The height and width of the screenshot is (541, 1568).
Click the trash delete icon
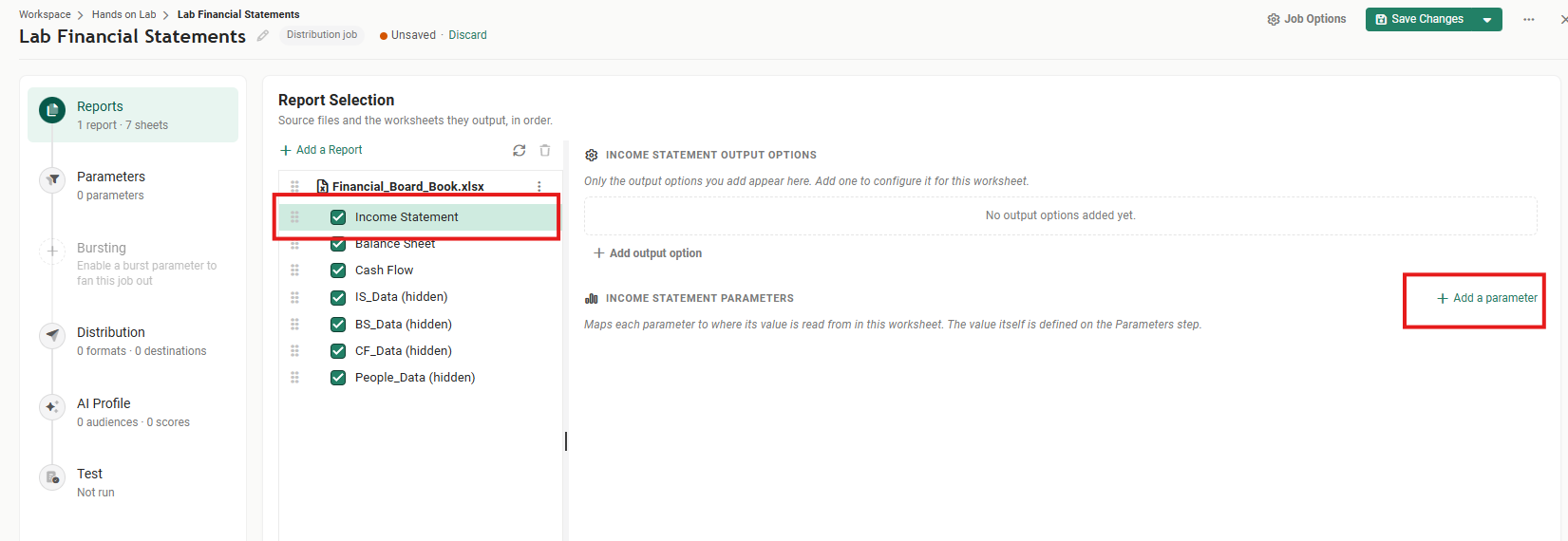(545, 150)
